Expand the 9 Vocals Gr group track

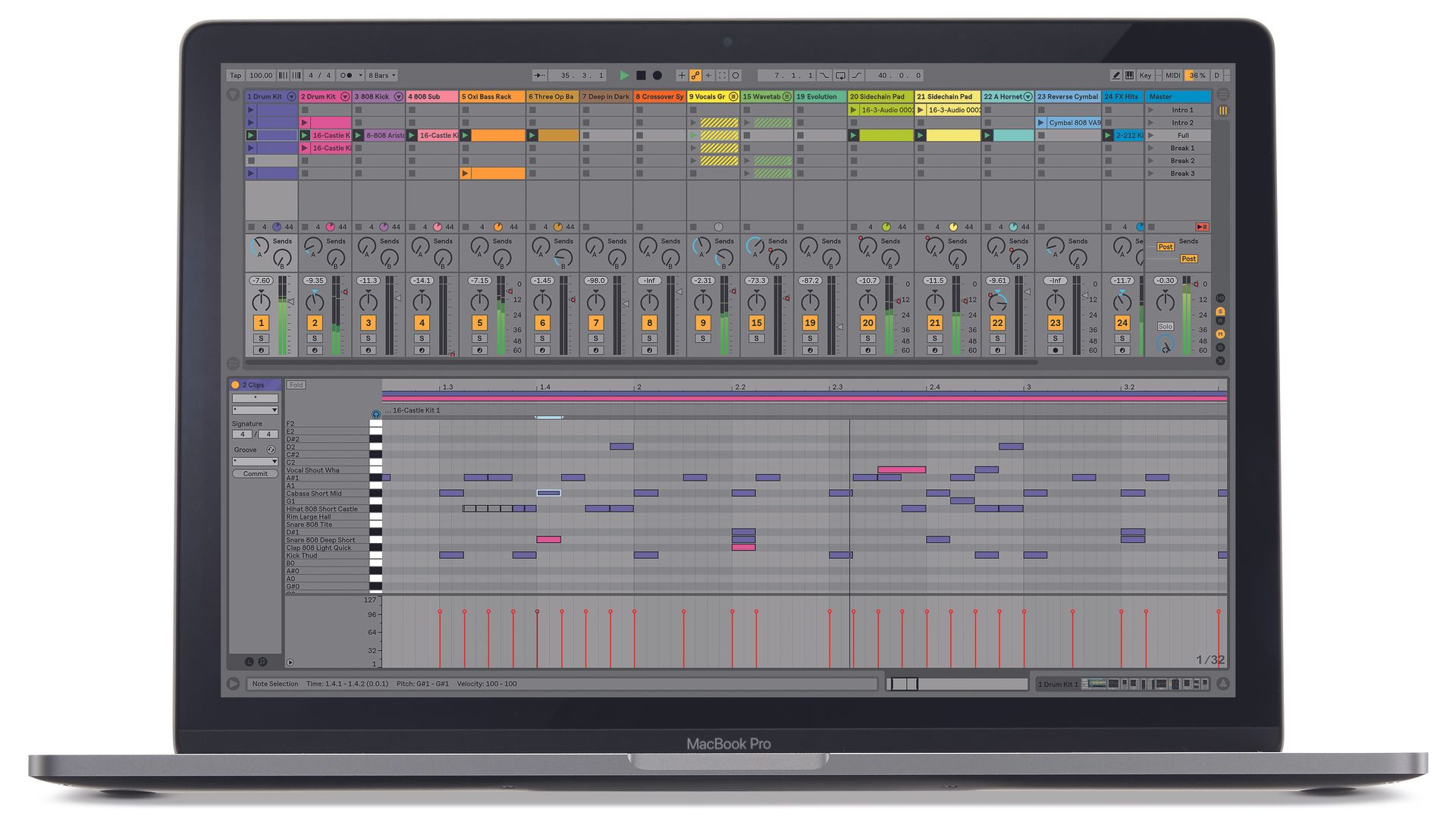pyautogui.click(x=733, y=96)
